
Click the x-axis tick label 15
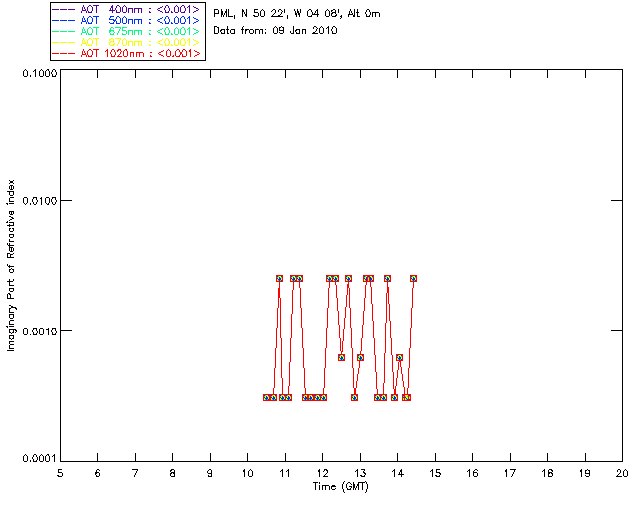[435, 473]
